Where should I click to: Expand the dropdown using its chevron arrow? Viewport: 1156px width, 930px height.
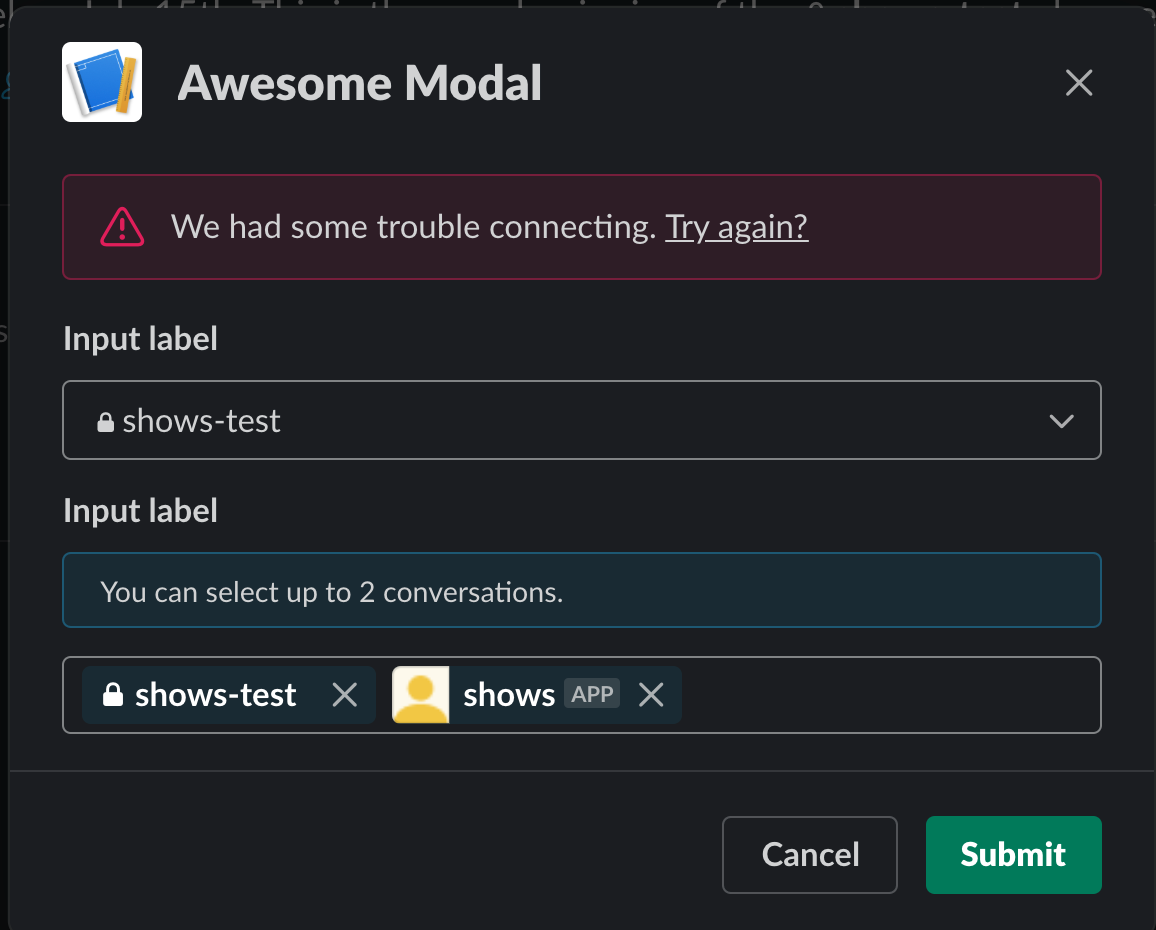coord(1061,421)
